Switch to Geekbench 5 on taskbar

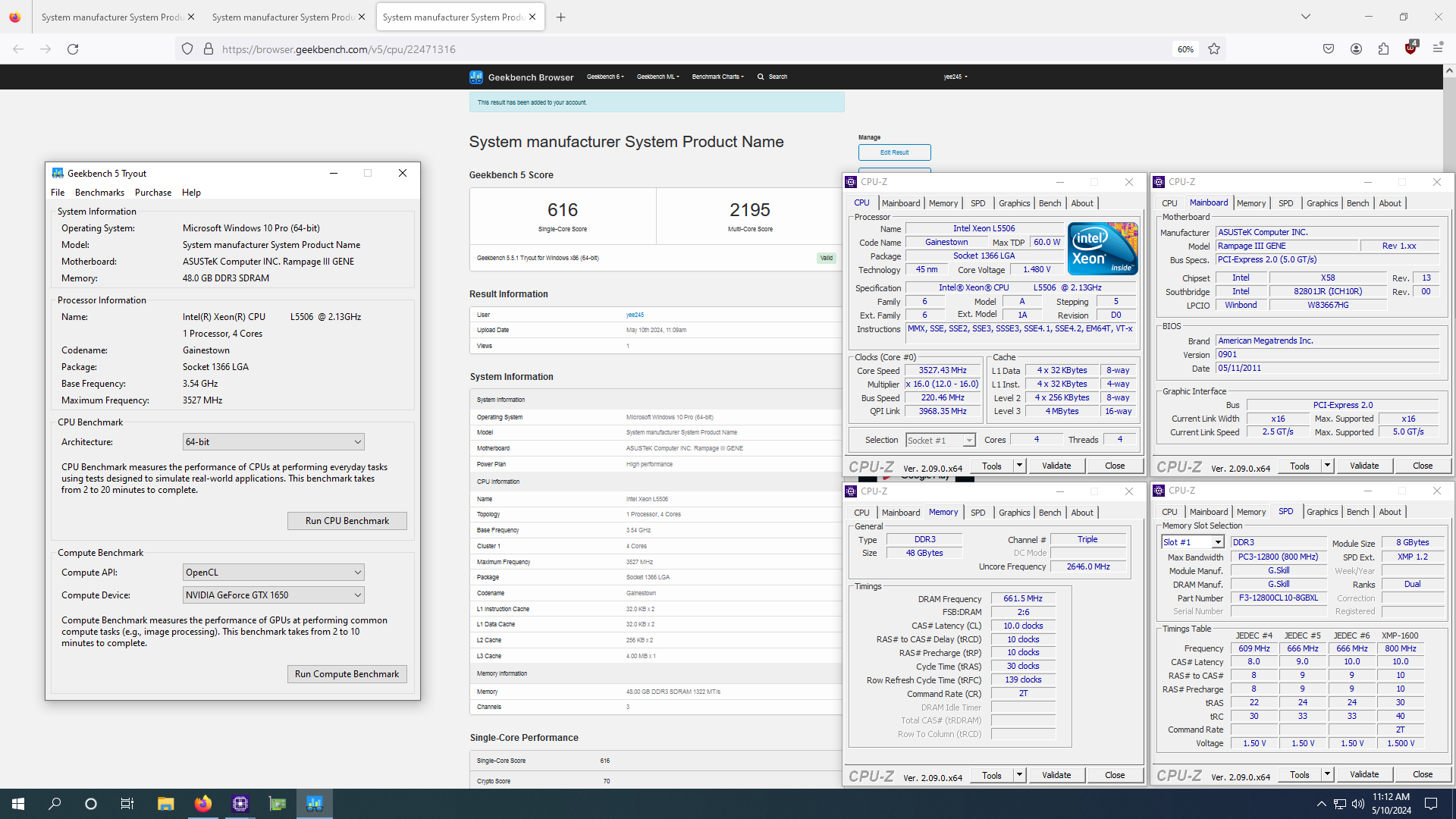coord(314,804)
